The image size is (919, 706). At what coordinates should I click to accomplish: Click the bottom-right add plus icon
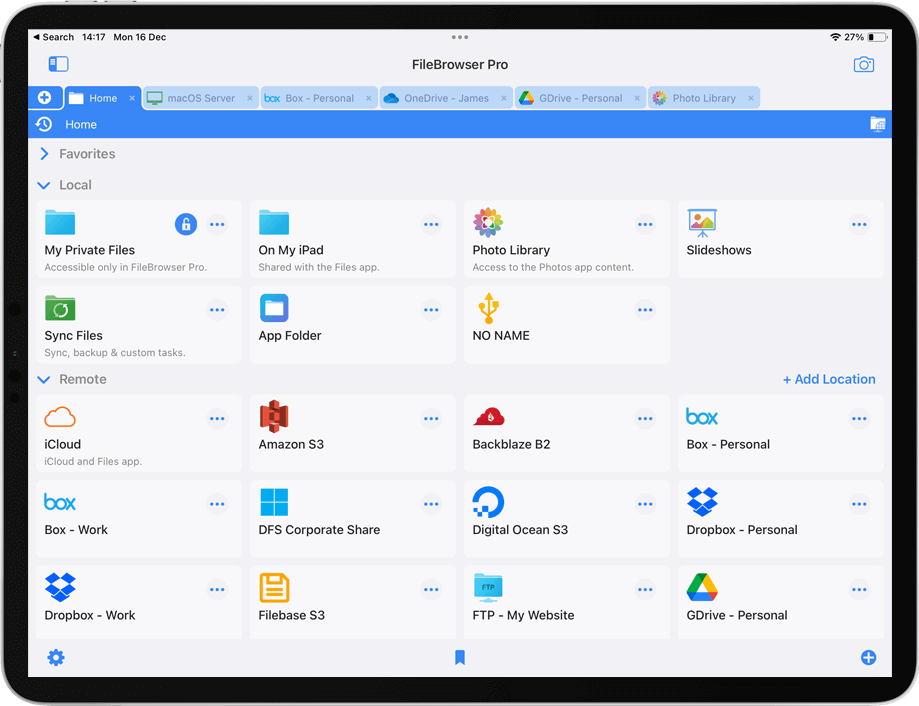tap(869, 657)
